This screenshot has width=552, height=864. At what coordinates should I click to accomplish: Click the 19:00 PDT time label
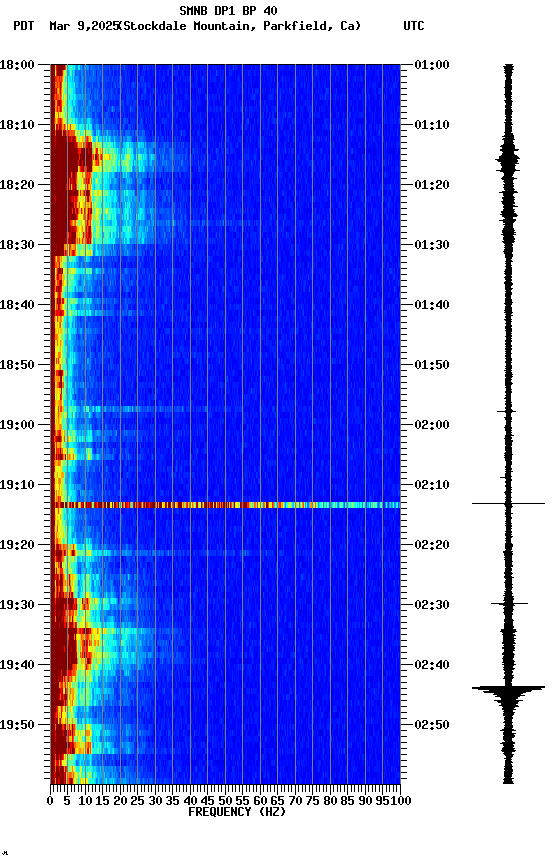(x=17, y=425)
